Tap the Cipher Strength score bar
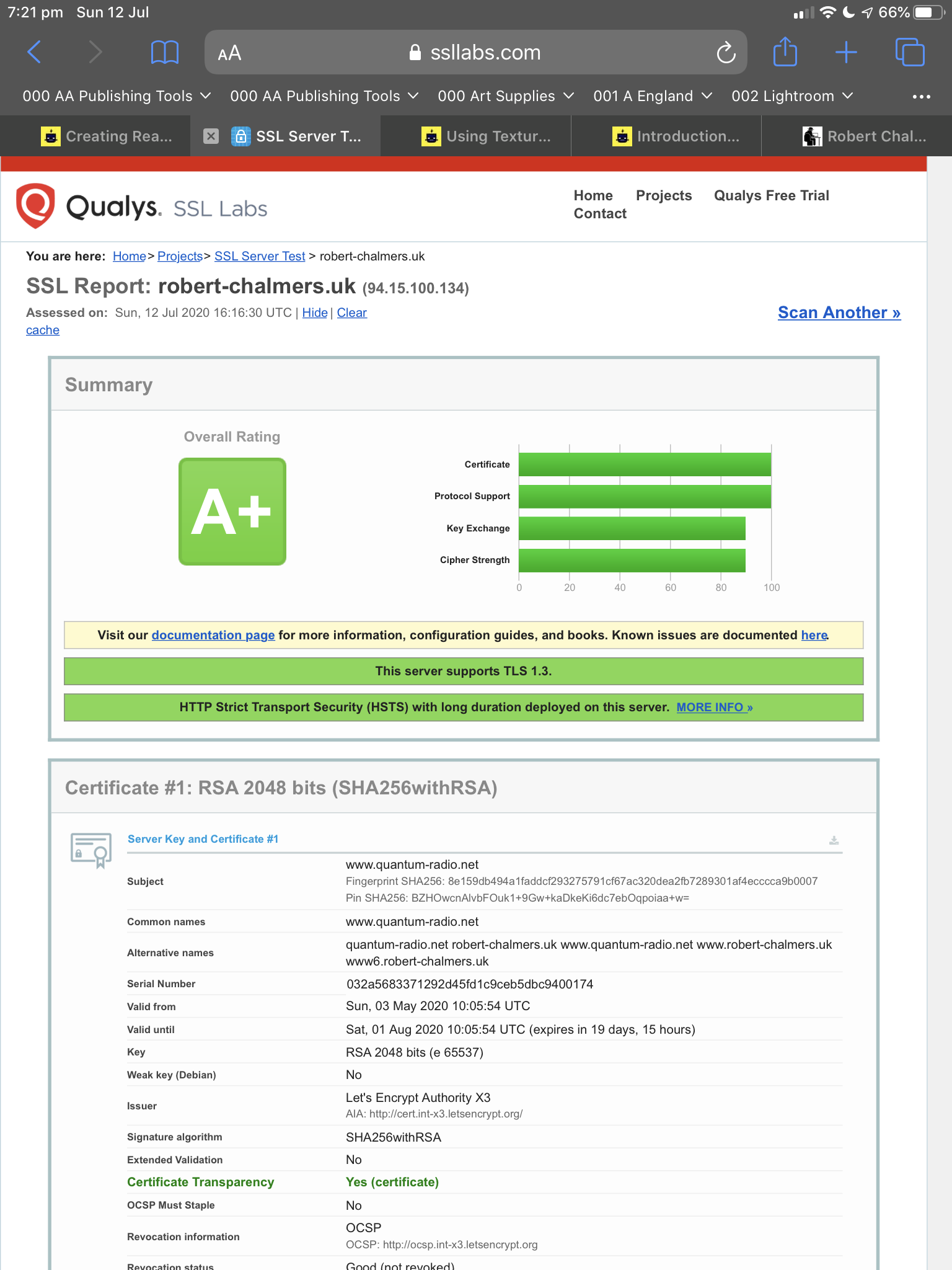Image resolution: width=952 pixels, height=1270 pixels. pos(632,560)
